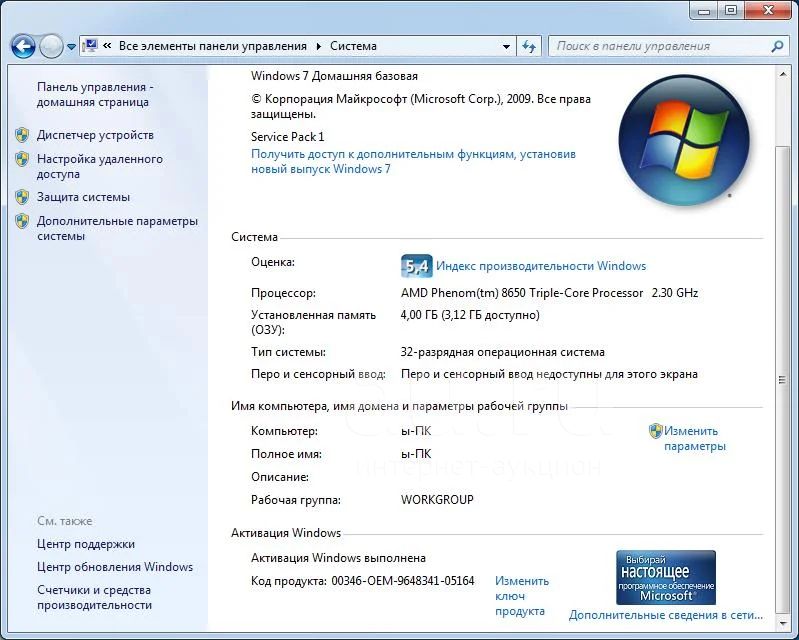799x640 pixels.
Task: Open breadcrumb arrow before 'Система'
Action: pyautogui.click(x=318, y=46)
